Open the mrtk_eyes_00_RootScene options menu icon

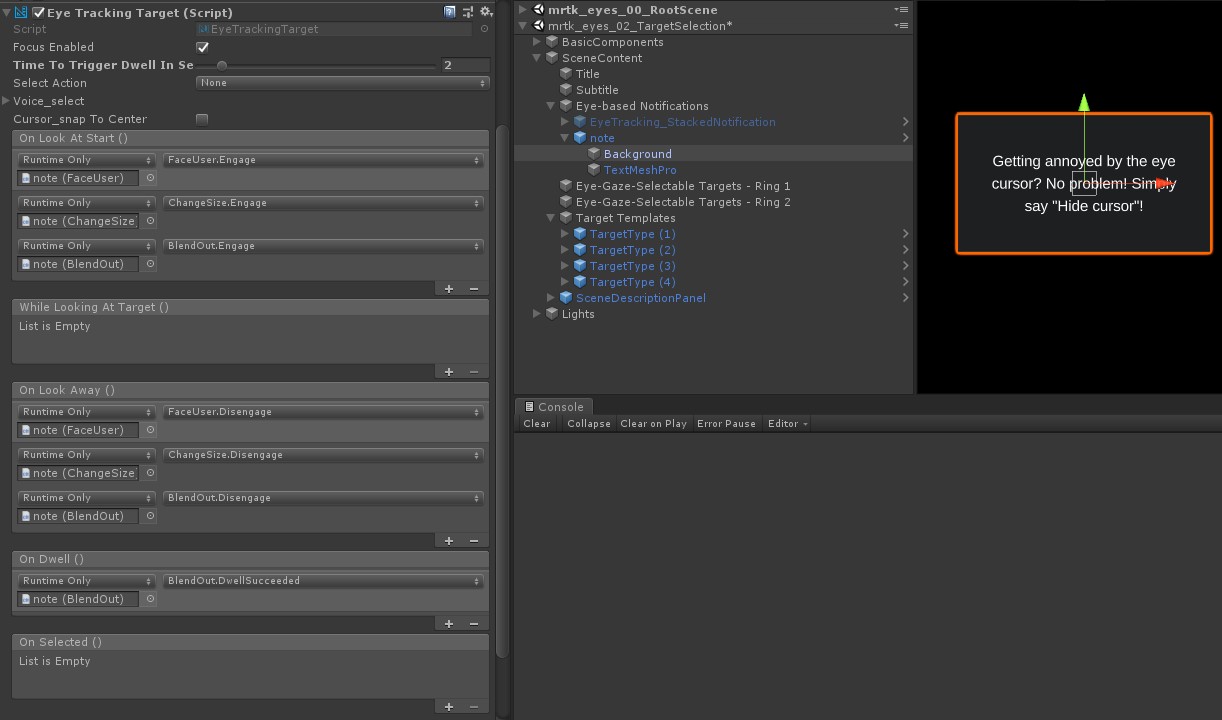pos(901,10)
